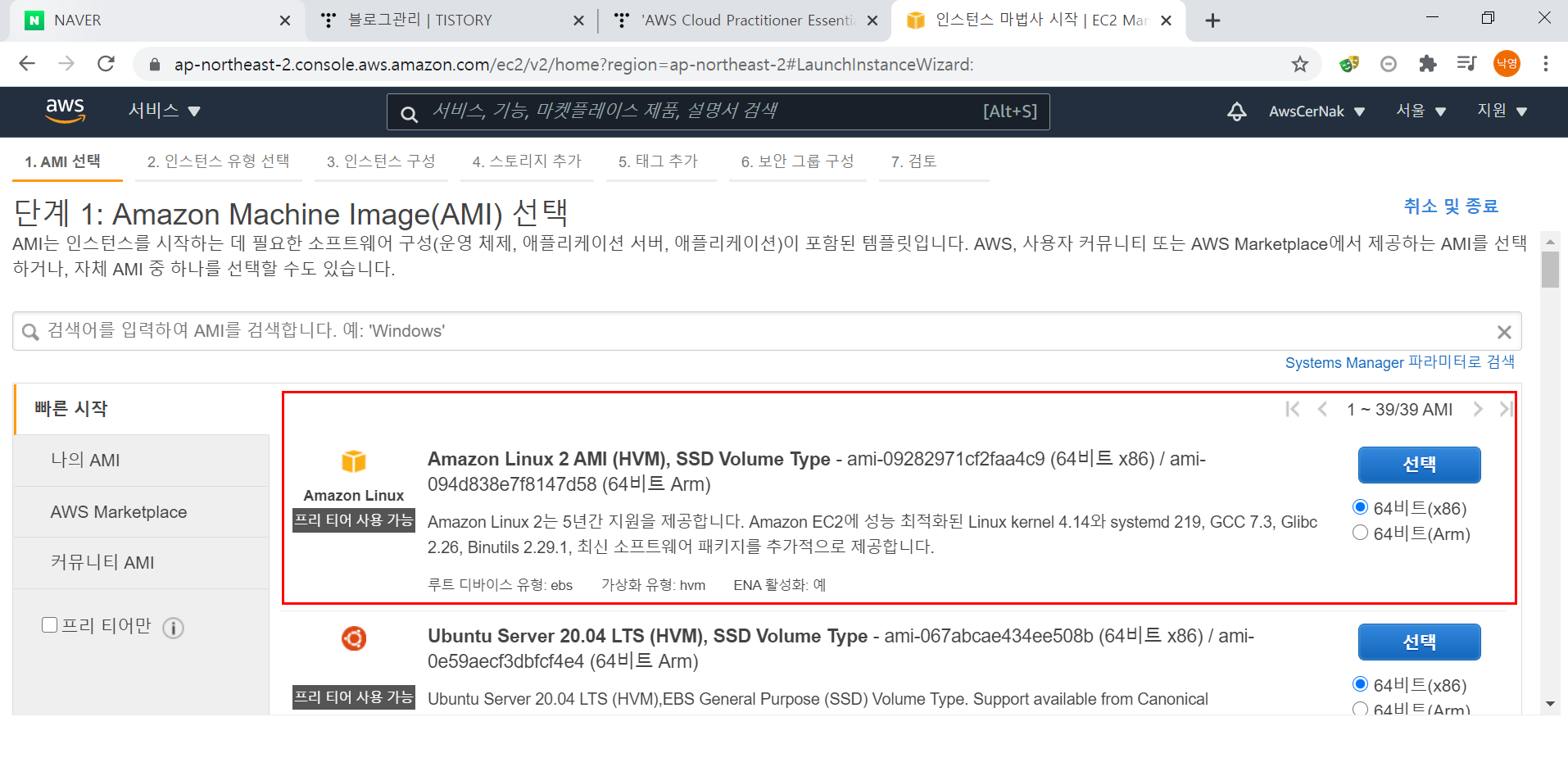Click the browser address bar URL
The width and height of the screenshot is (1568, 767).
click(573, 65)
